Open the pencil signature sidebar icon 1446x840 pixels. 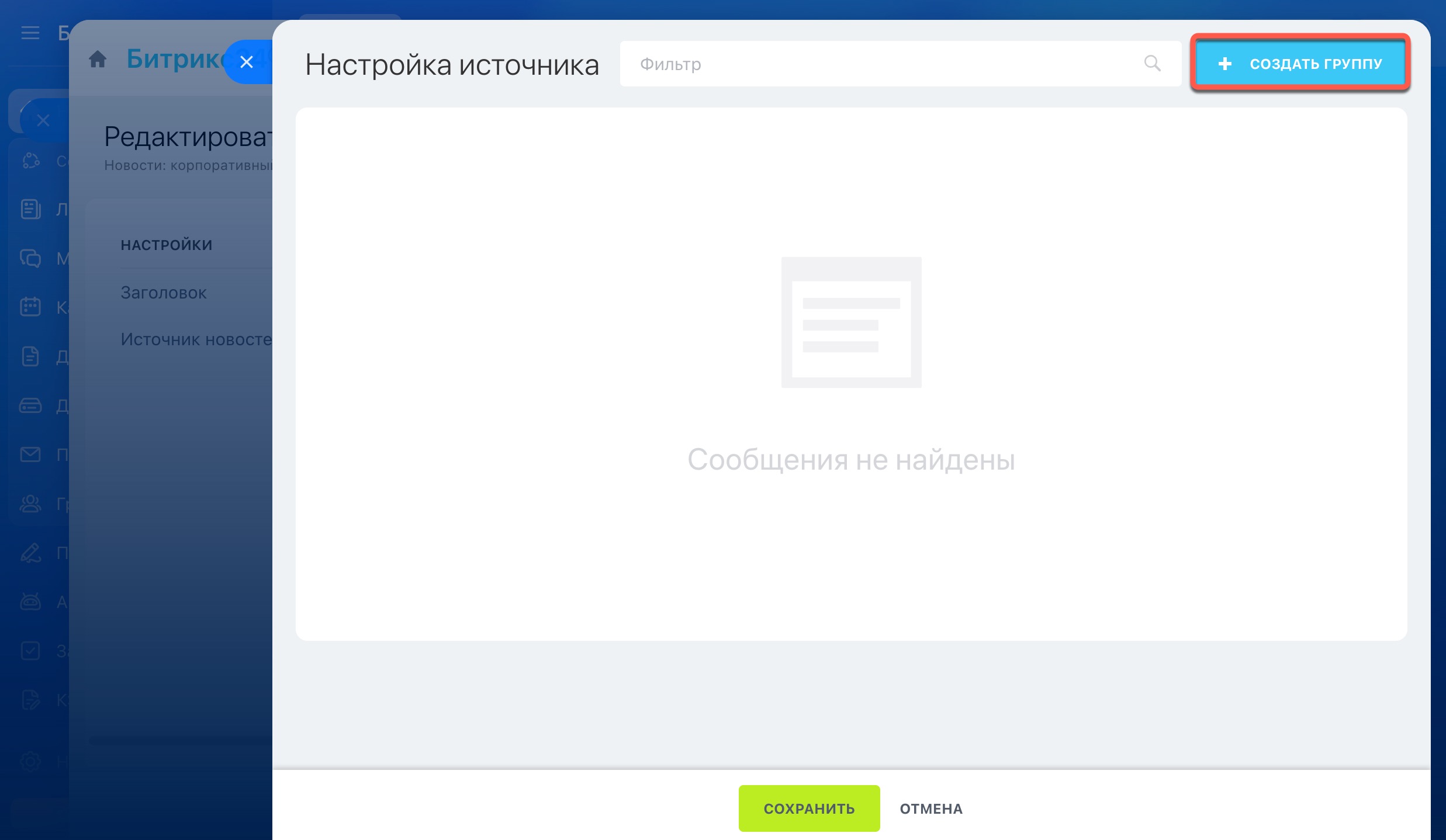pos(30,552)
